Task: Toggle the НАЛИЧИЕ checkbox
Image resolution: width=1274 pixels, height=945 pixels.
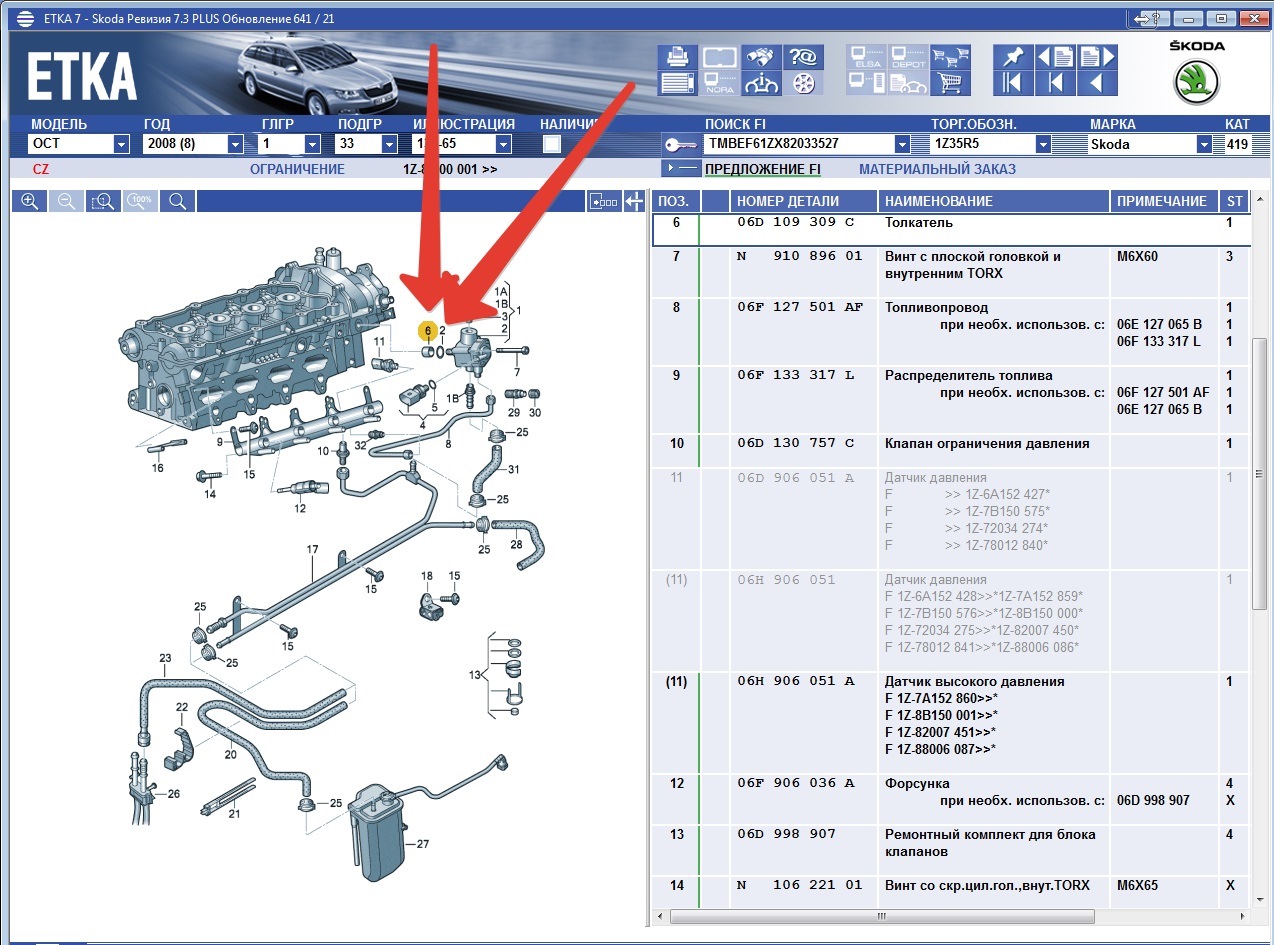Action: coord(551,144)
